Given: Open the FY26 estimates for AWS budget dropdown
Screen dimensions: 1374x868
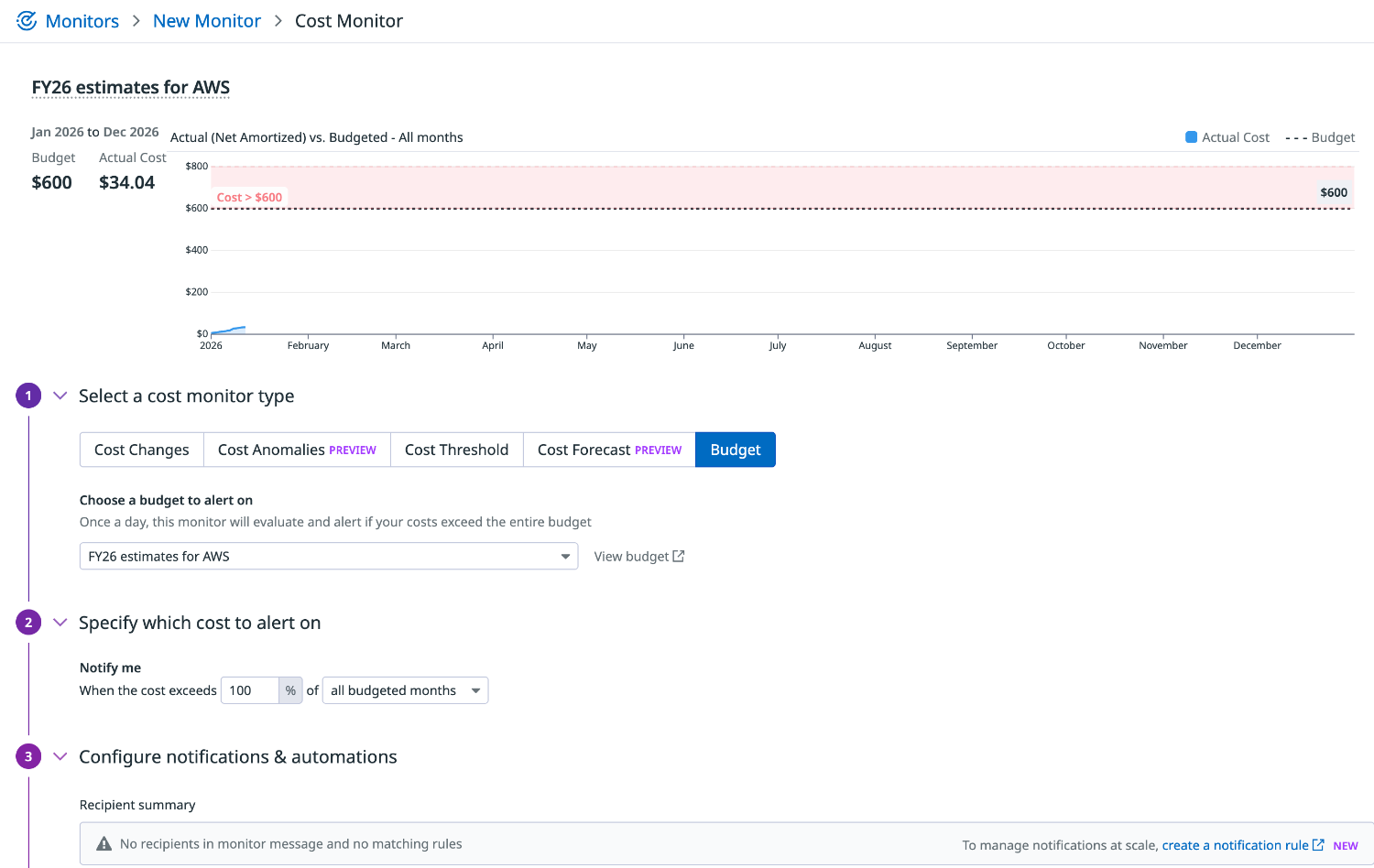Looking at the screenshot, I should [x=328, y=557].
